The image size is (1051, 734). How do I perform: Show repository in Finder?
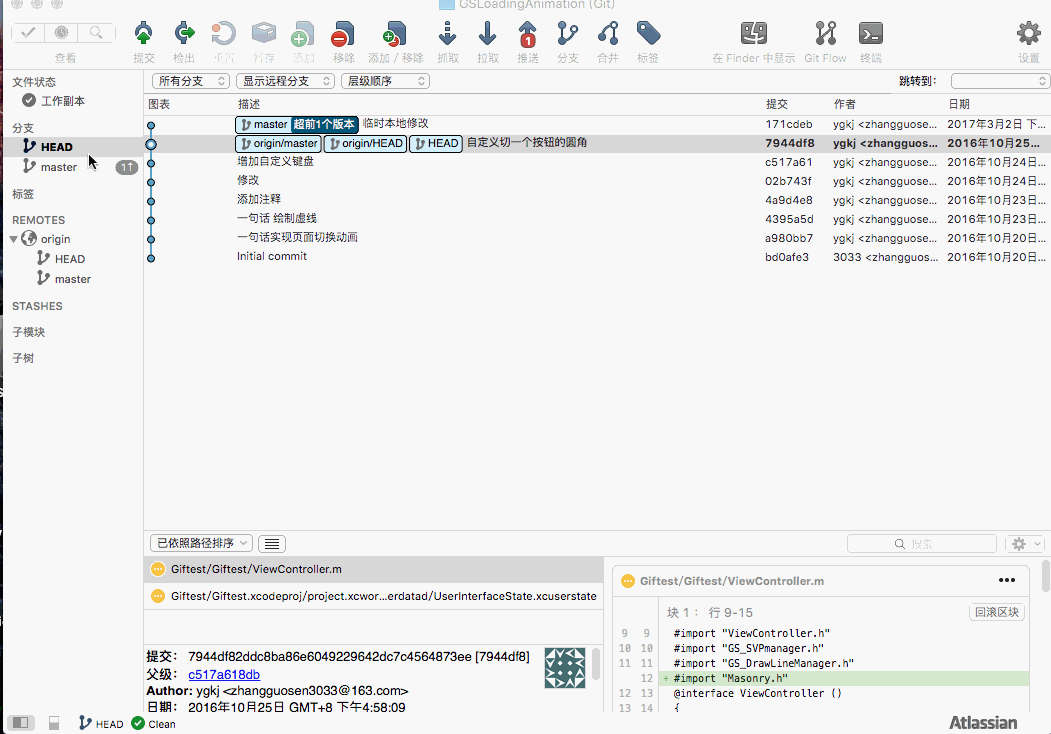[754, 36]
